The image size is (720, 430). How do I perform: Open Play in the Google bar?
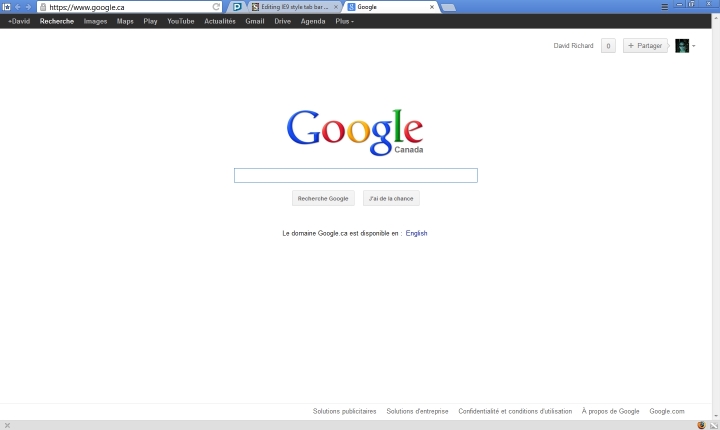pyautogui.click(x=150, y=21)
